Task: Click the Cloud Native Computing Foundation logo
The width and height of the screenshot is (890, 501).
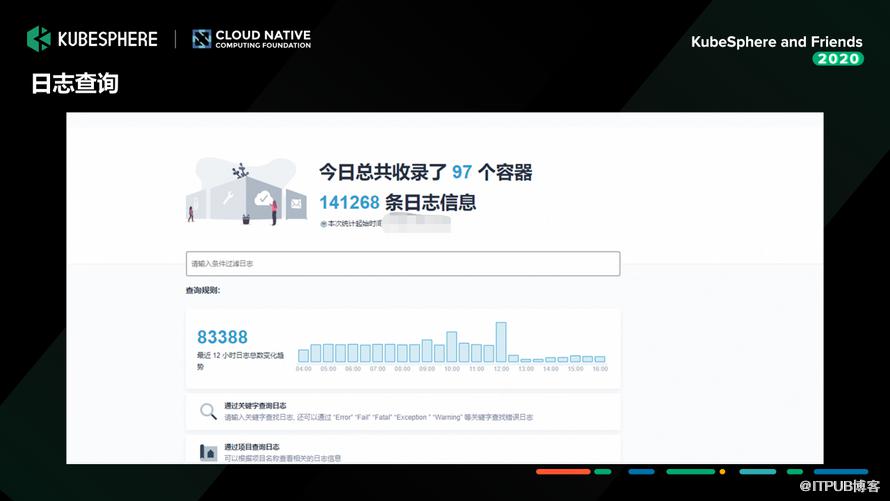Action: (x=251, y=39)
